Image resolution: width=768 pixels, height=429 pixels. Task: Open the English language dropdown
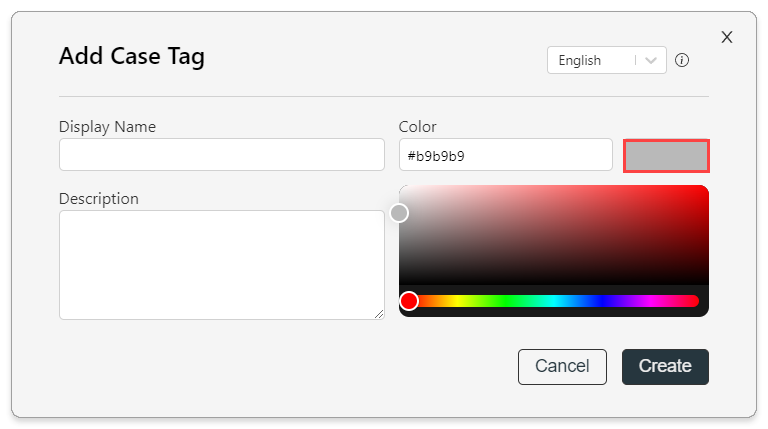606,60
